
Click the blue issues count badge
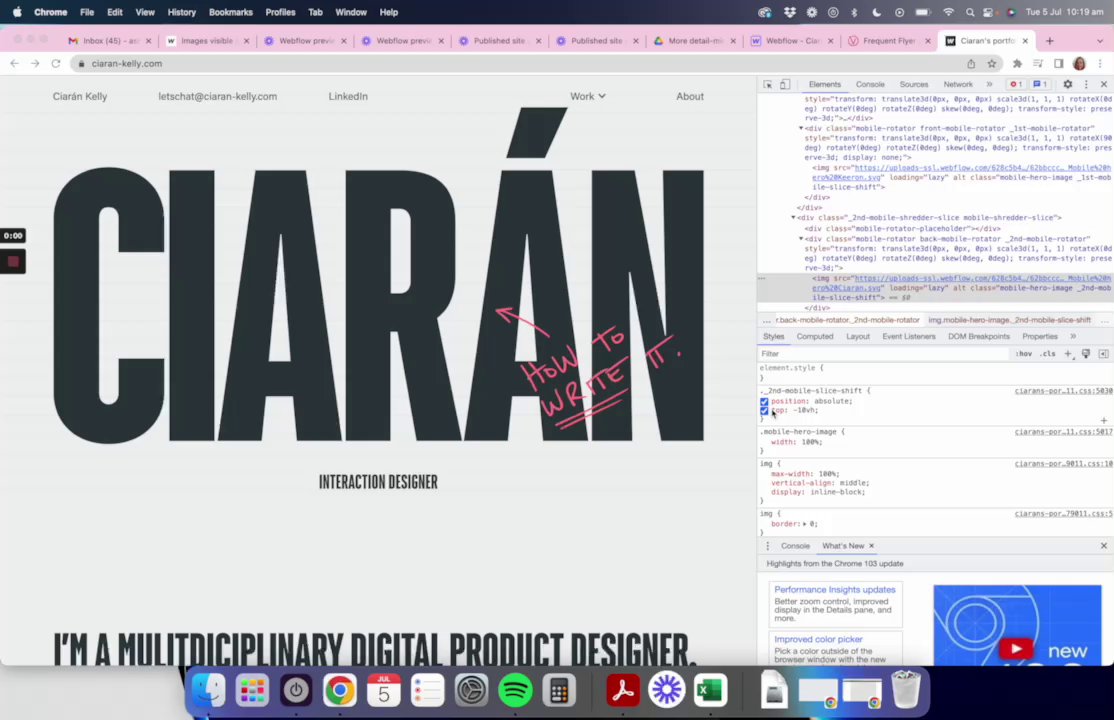click(x=1040, y=84)
